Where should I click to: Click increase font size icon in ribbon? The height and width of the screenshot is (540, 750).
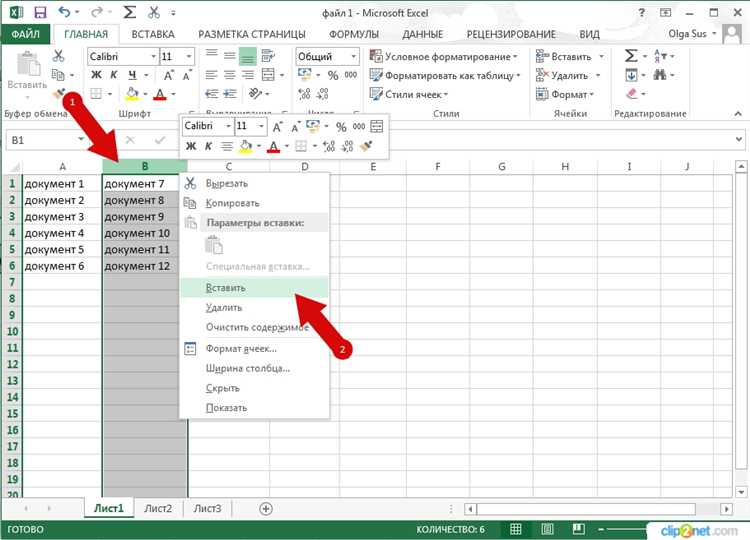click(169, 75)
